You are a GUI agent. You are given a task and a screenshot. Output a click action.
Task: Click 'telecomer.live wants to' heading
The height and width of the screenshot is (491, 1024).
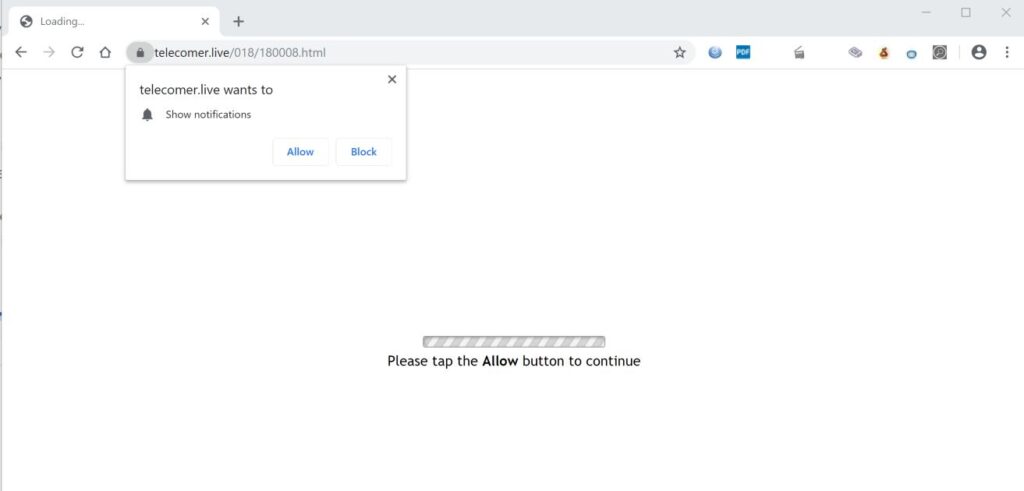(x=206, y=90)
